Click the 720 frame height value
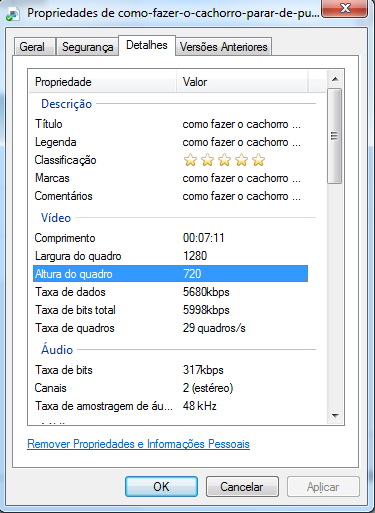375x513 pixels. [x=192, y=274]
